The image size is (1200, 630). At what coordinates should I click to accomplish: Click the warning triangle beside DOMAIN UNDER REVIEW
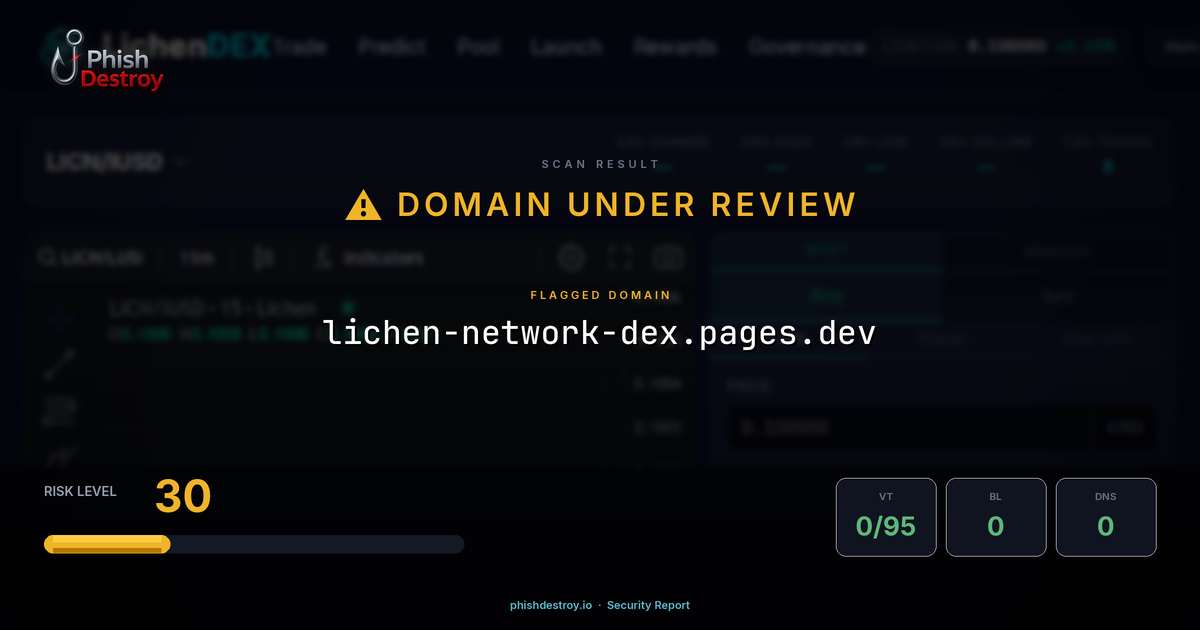(x=363, y=204)
